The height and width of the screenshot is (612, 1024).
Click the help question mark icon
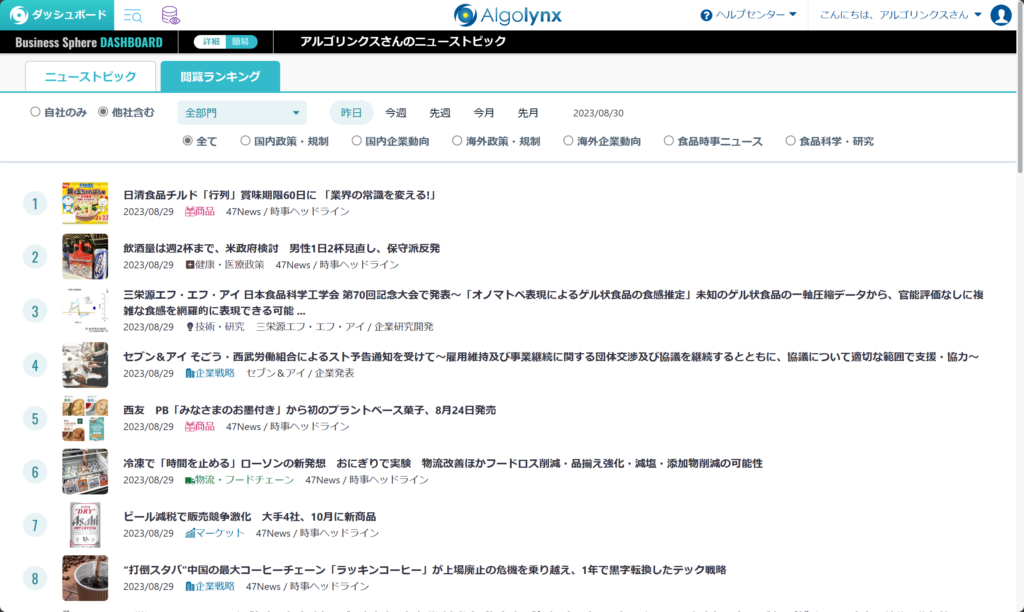click(706, 15)
